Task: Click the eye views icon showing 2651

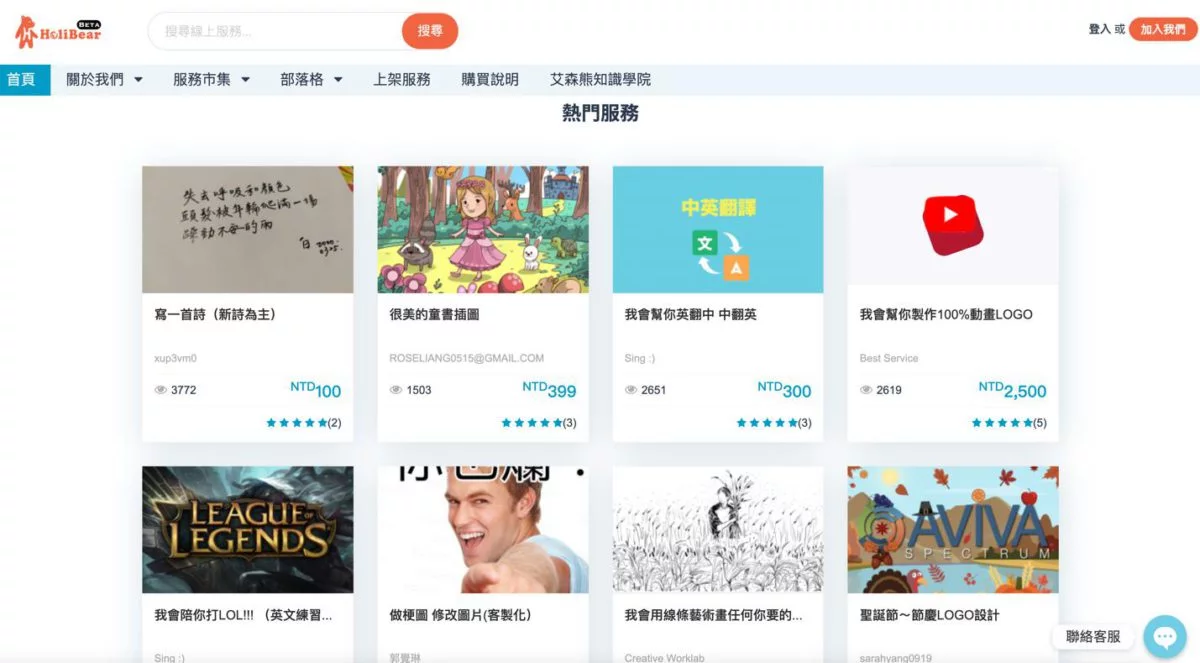Action: (x=630, y=390)
